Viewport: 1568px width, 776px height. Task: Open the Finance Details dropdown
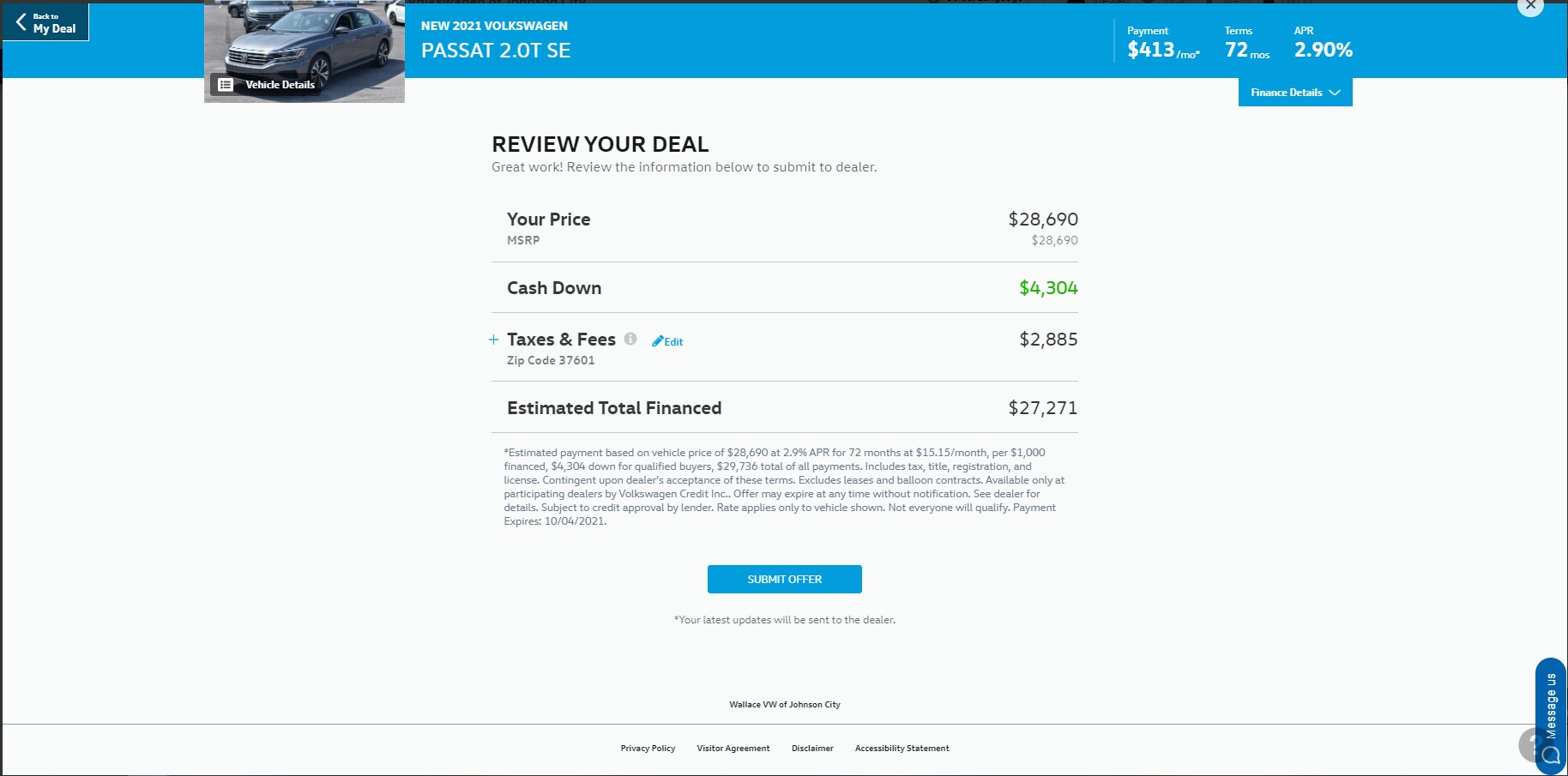click(1295, 93)
